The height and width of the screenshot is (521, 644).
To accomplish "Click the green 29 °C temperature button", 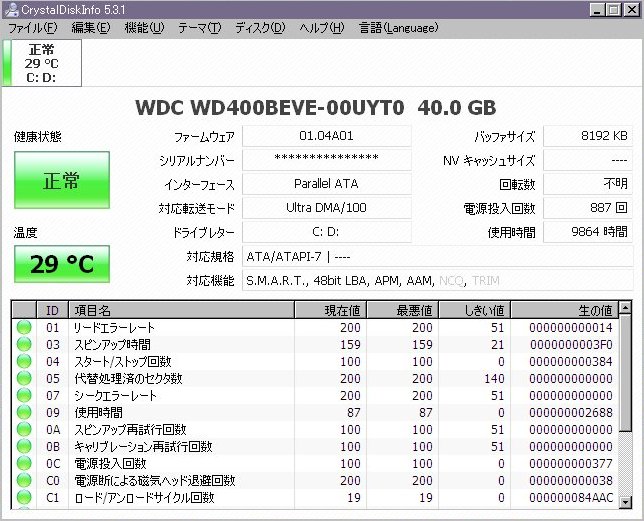I will click(62, 264).
